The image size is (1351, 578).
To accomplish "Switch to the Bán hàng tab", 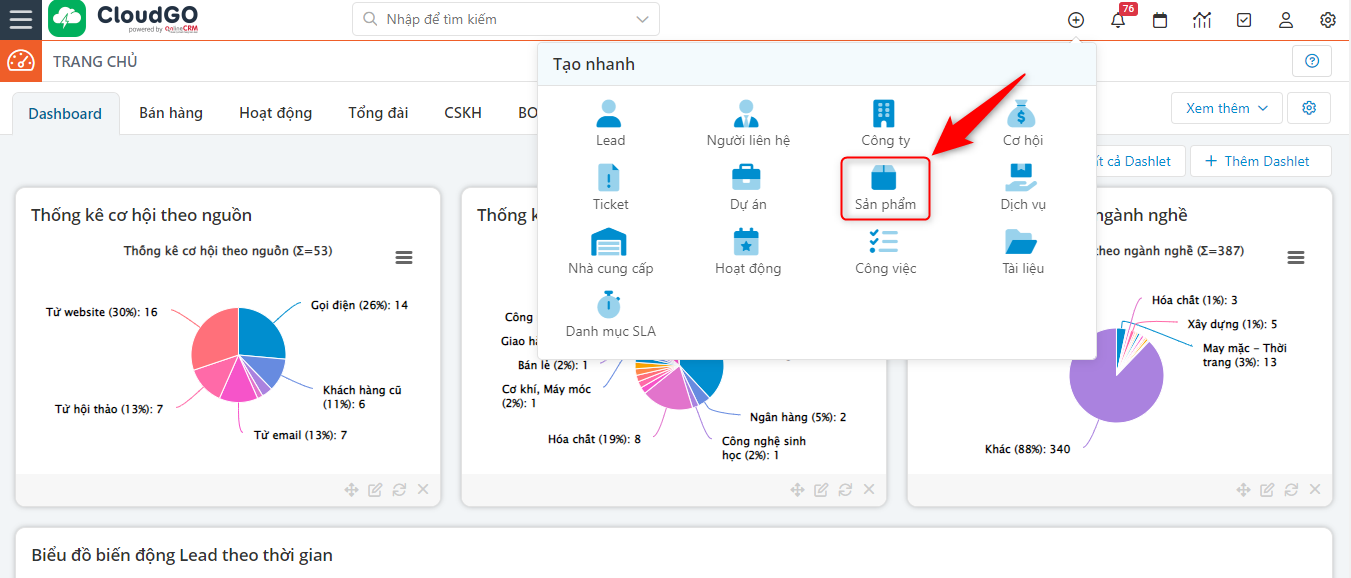I will pyautogui.click(x=170, y=112).
